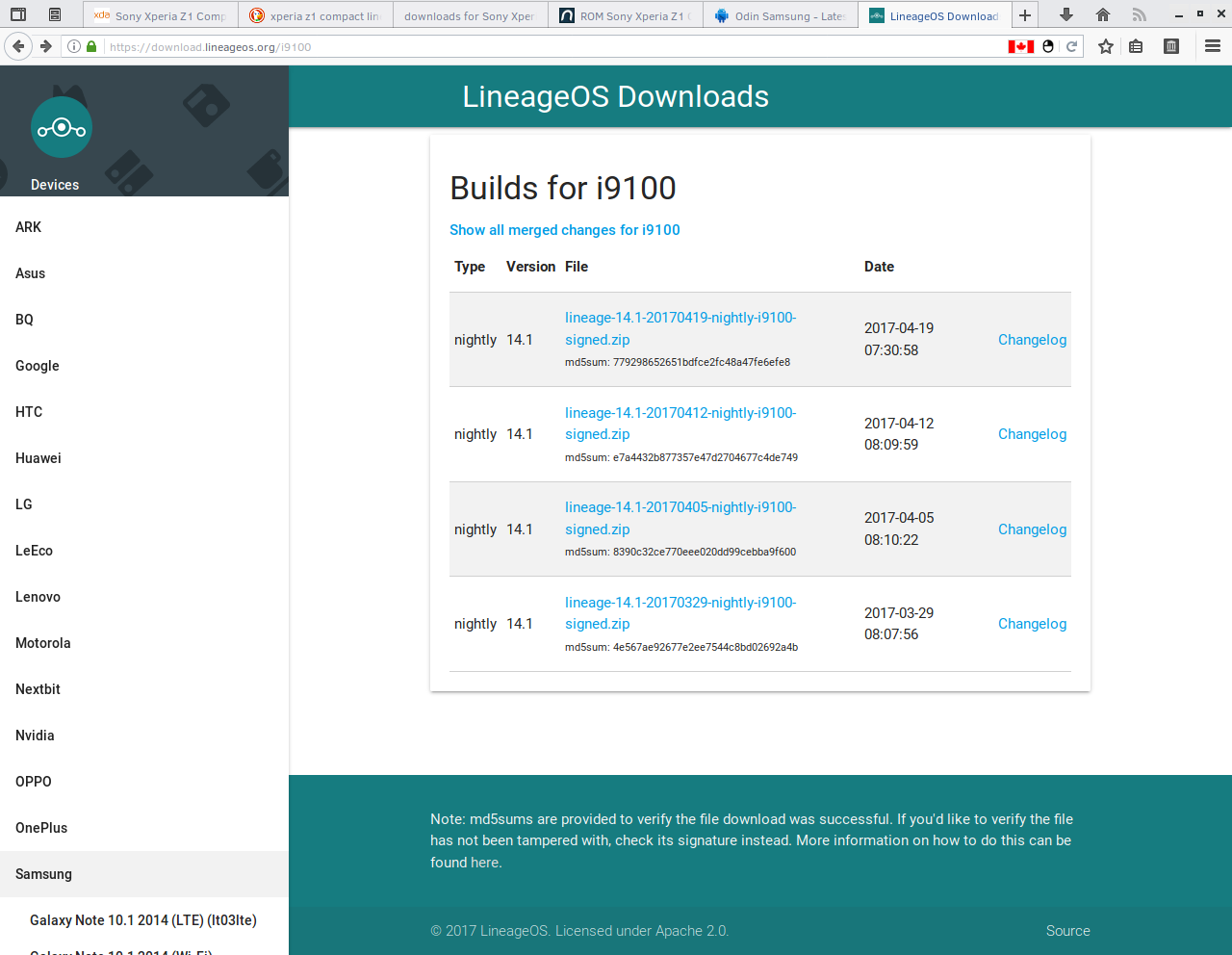Screen dimensions: 1232x955
Task: Click the second panel icon beside the sidebar icon
Action: pyautogui.click(x=55, y=15)
